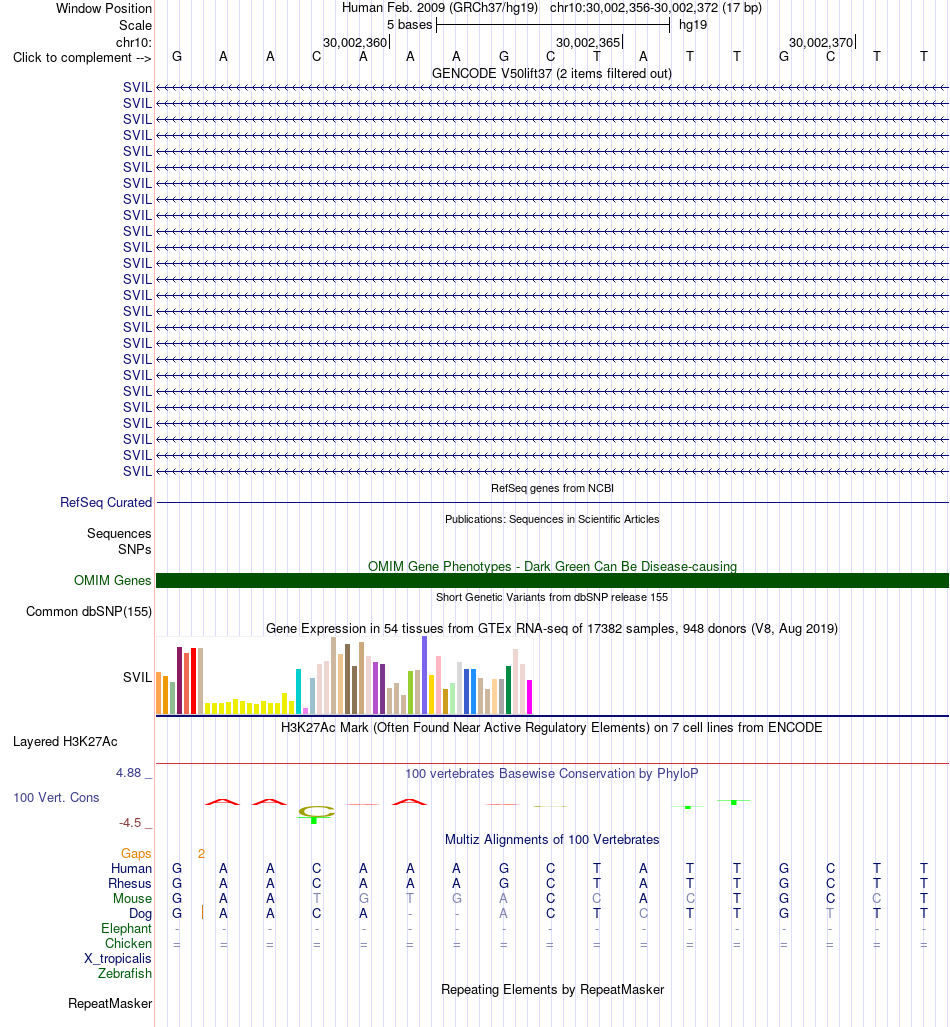This screenshot has height=1027, width=950.
Task: Click the orange "2" in Gaps row
Action: pyautogui.click(x=201, y=853)
